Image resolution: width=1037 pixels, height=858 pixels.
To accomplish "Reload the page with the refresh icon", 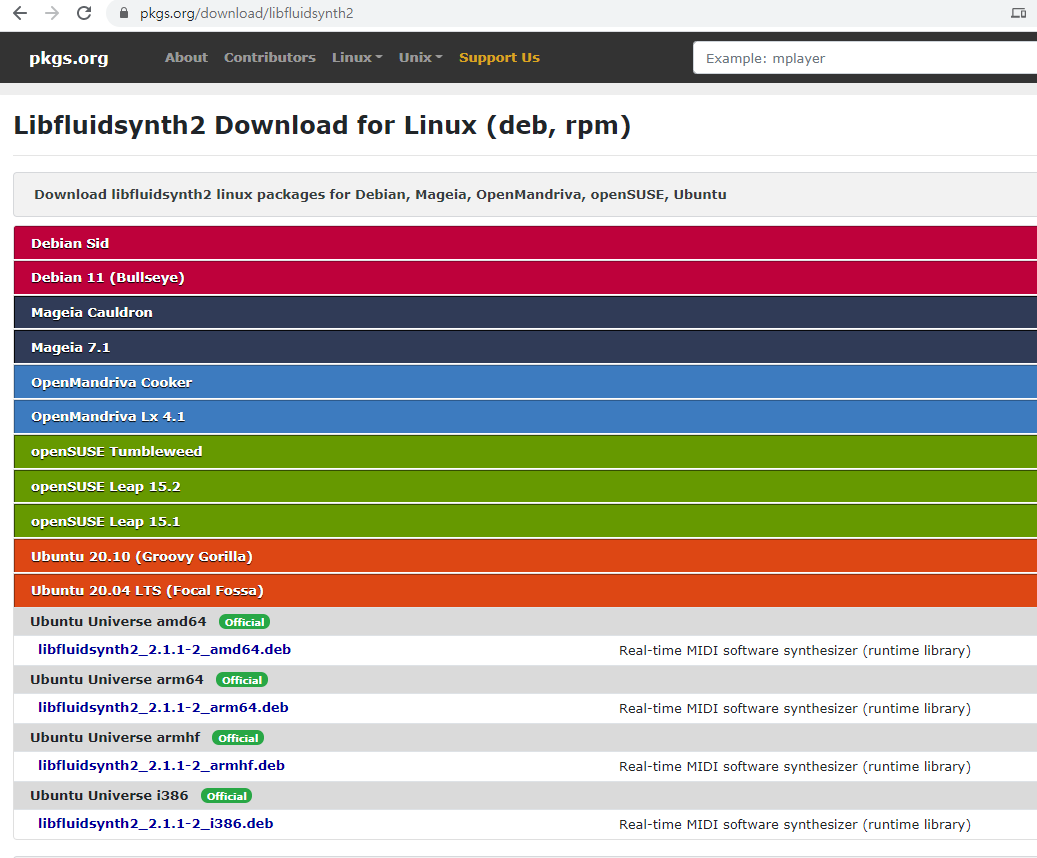I will pyautogui.click(x=84, y=13).
